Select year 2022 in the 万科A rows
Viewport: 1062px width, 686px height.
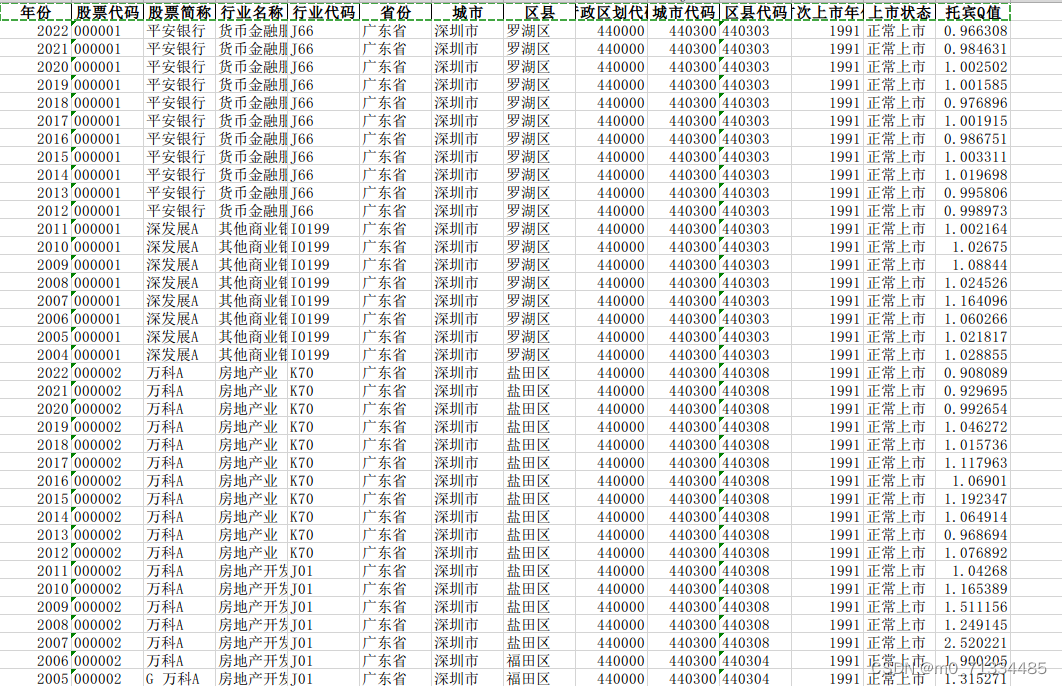[35, 372]
